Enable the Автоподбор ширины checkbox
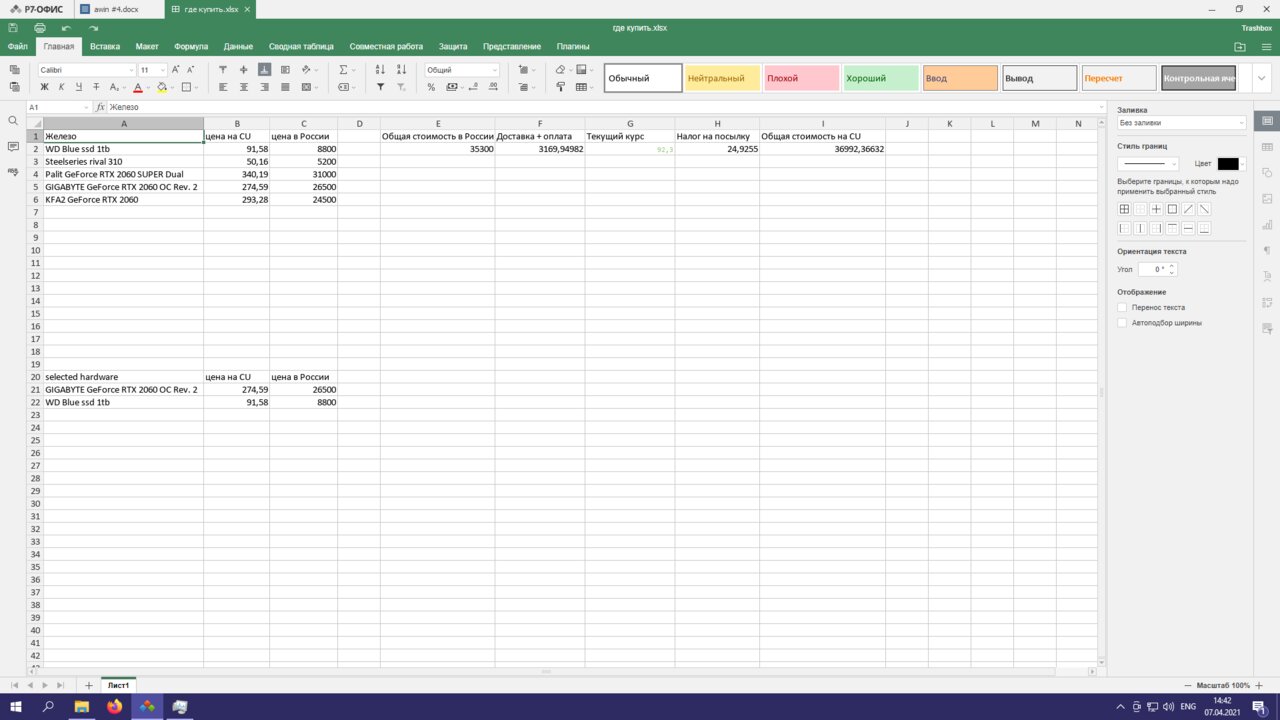 (1122, 323)
